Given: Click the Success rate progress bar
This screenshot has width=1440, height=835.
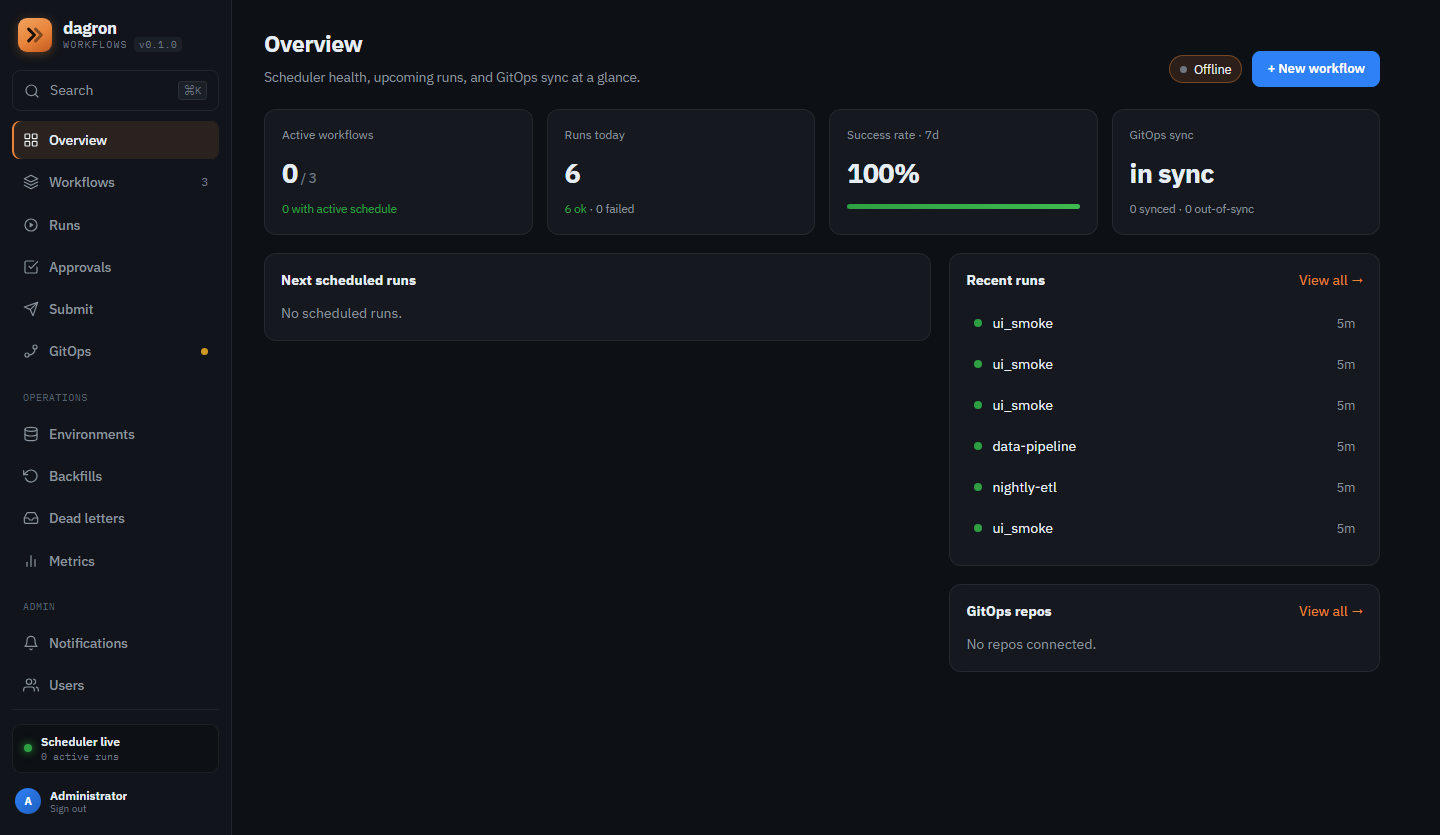Looking at the screenshot, I should [x=963, y=206].
